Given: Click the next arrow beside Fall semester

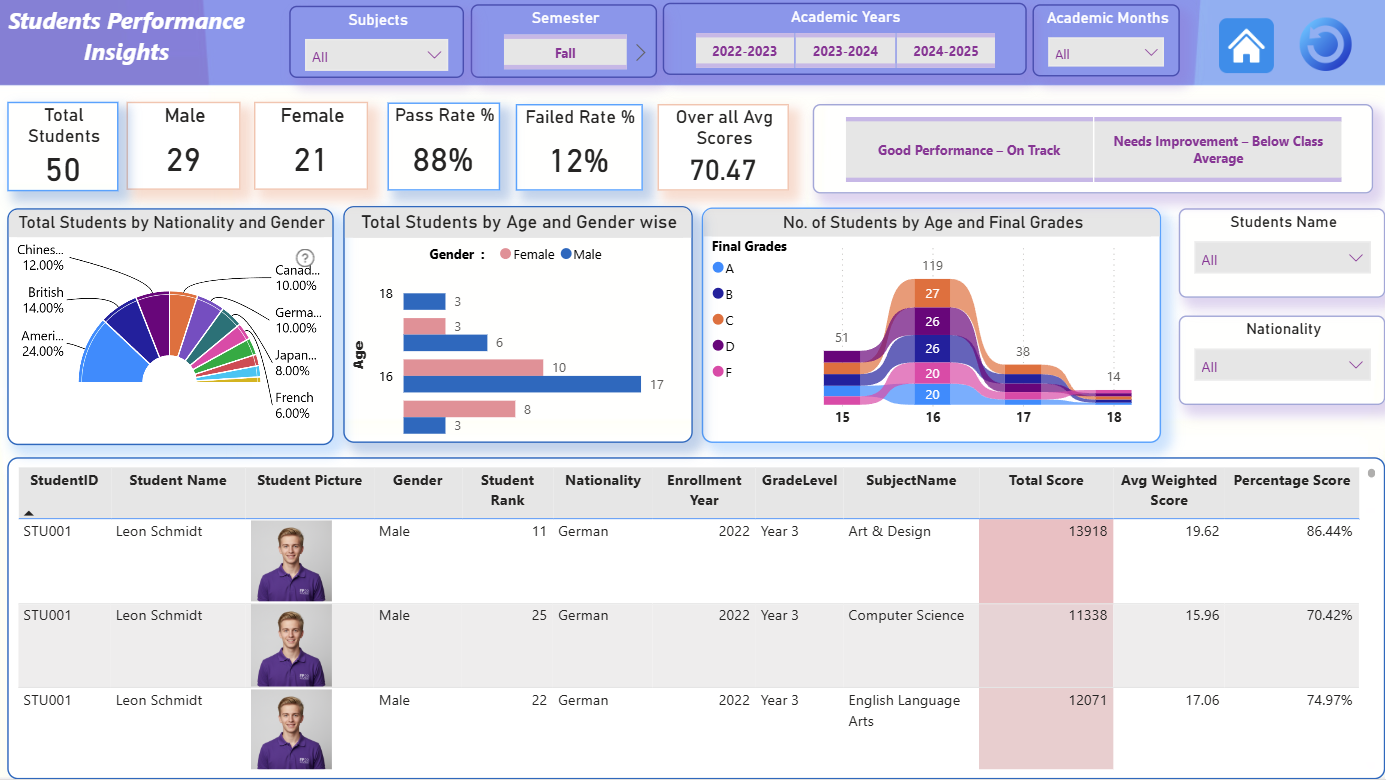Looking at the screenshot, I should [641, 53].
